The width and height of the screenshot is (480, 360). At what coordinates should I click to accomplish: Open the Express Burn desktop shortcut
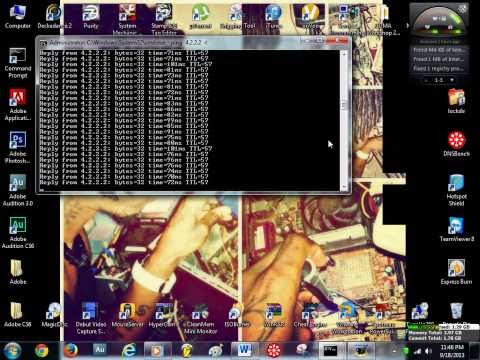coord(456,272)
